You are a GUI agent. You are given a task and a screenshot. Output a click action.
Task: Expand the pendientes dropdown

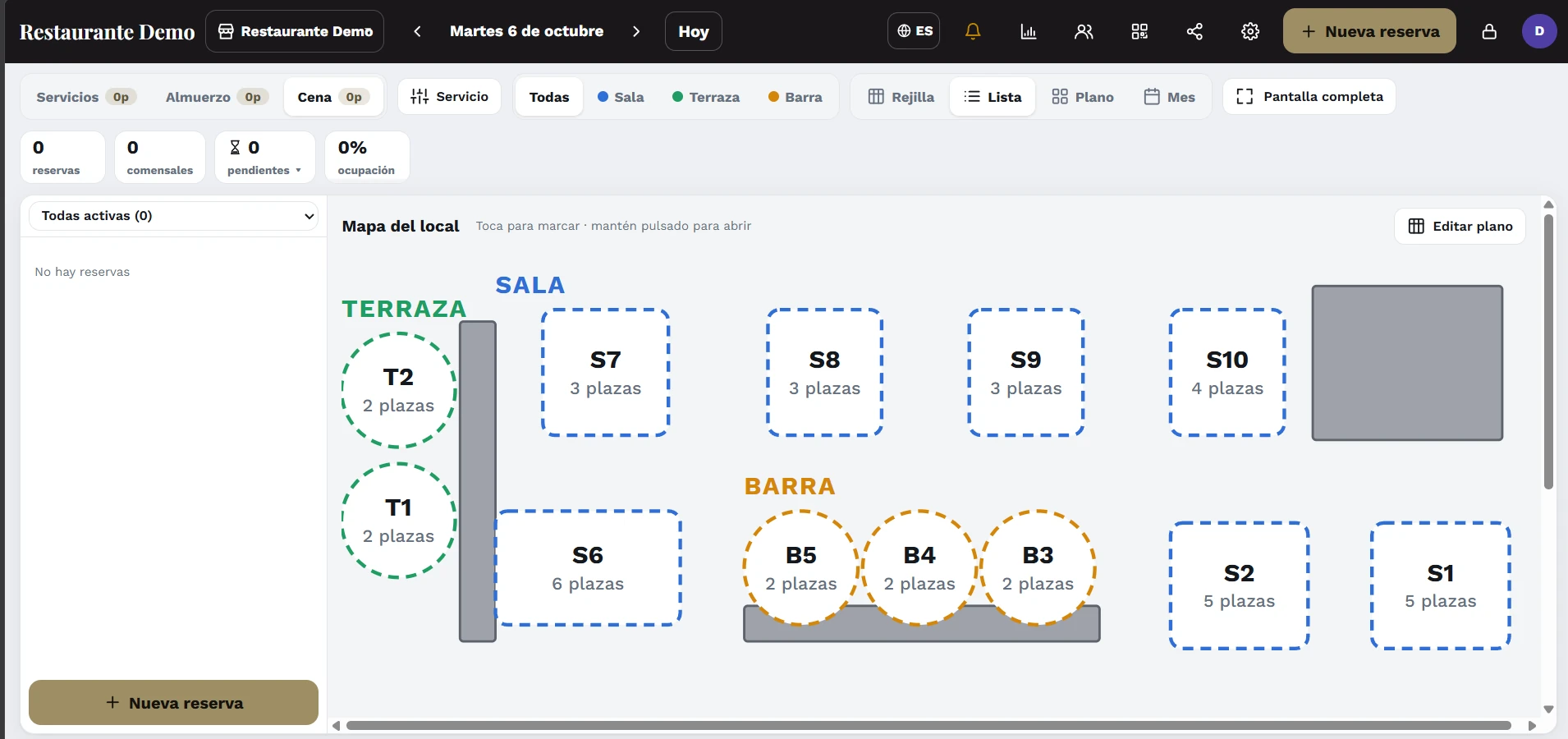pos(265,157)
